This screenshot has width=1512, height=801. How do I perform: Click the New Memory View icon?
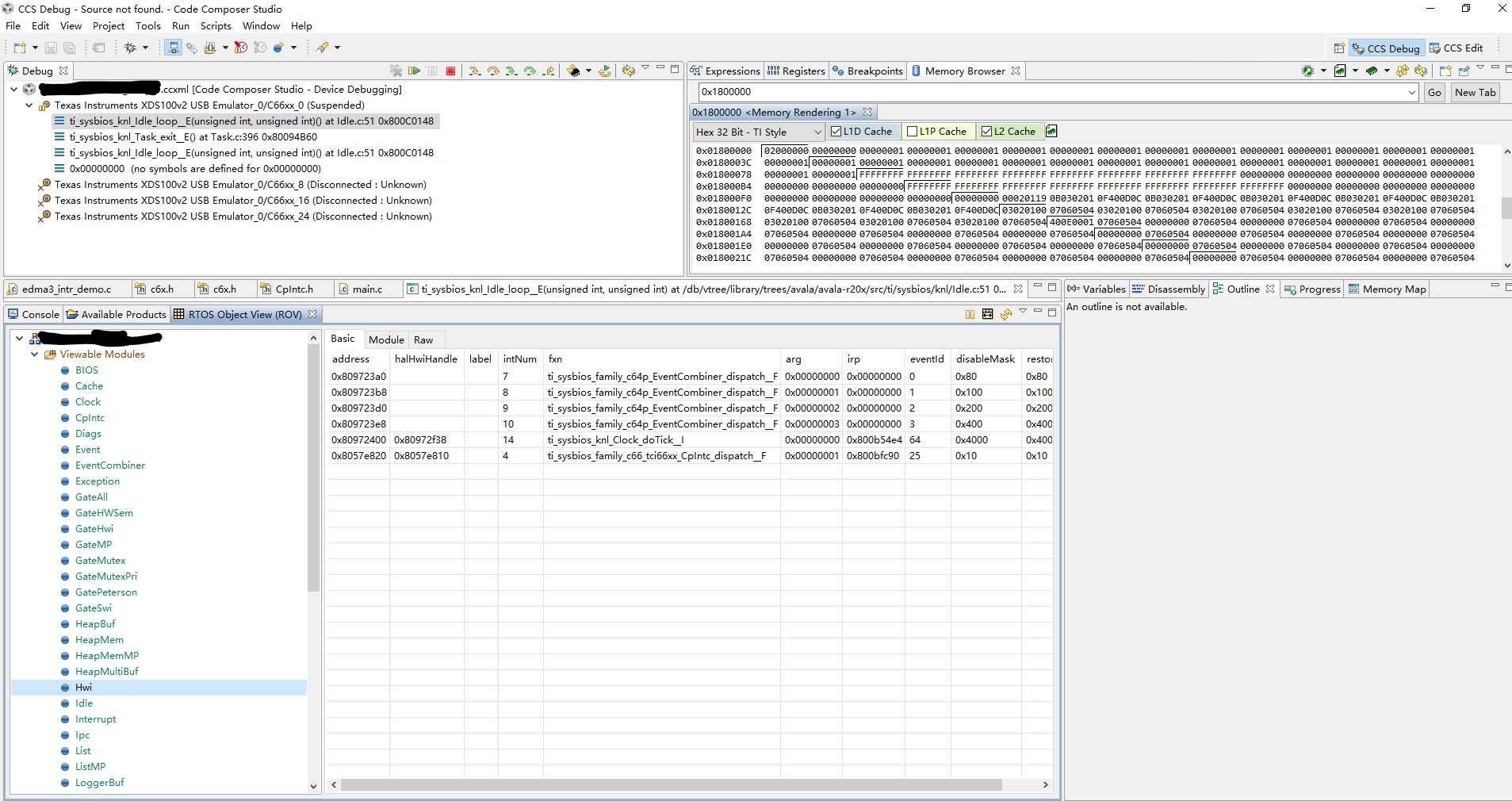coord(1445,71)
